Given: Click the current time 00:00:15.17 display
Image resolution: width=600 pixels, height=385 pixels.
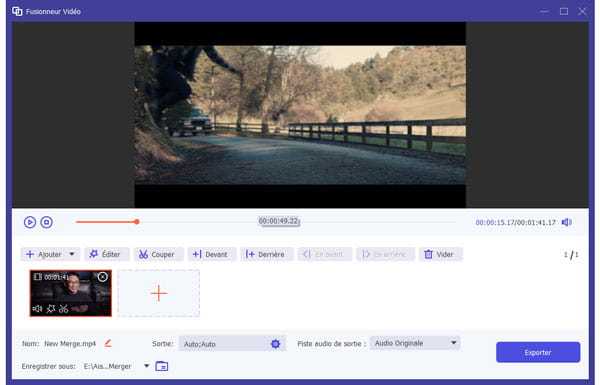Looking at the screenshot, I should point(495,222).
